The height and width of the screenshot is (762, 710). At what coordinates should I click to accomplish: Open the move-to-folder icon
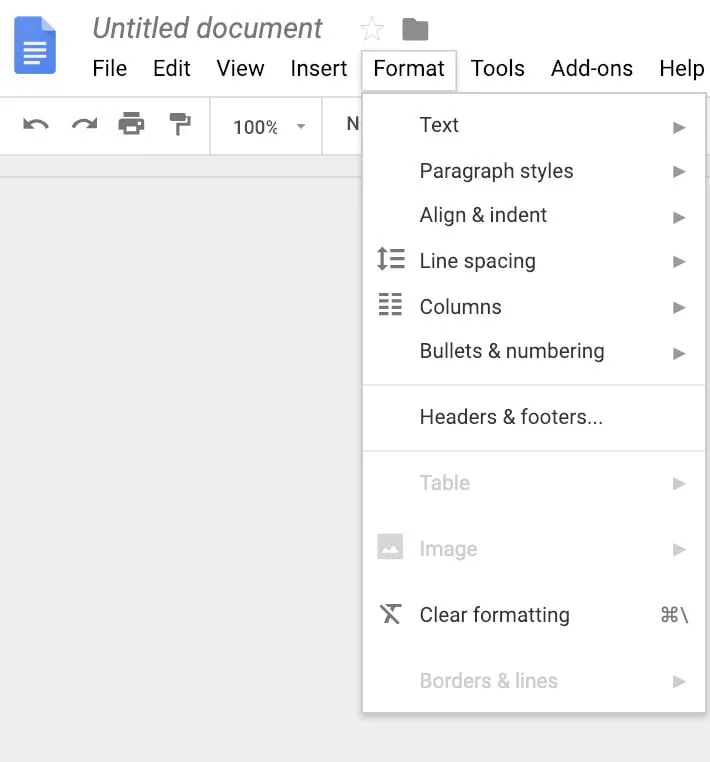415,29
